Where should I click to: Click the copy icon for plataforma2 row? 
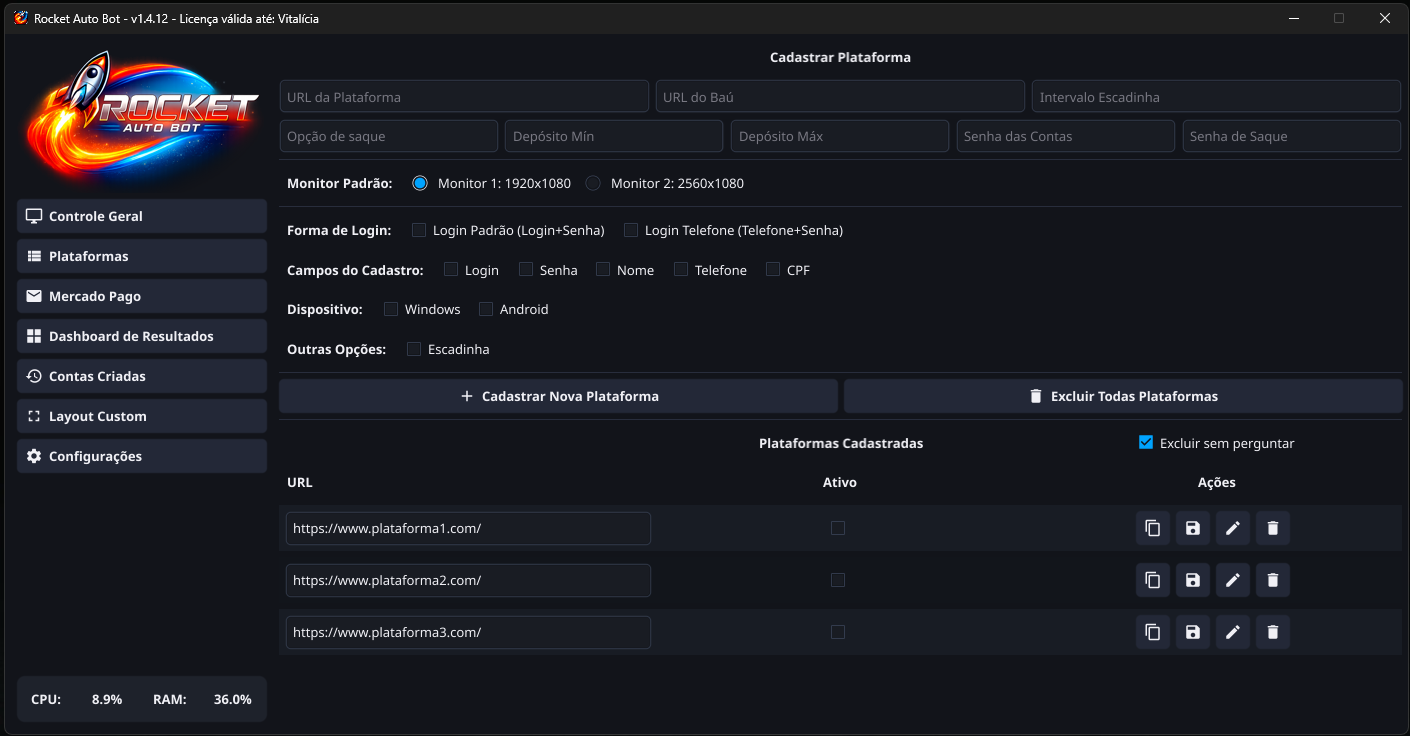click(1152, 580)
